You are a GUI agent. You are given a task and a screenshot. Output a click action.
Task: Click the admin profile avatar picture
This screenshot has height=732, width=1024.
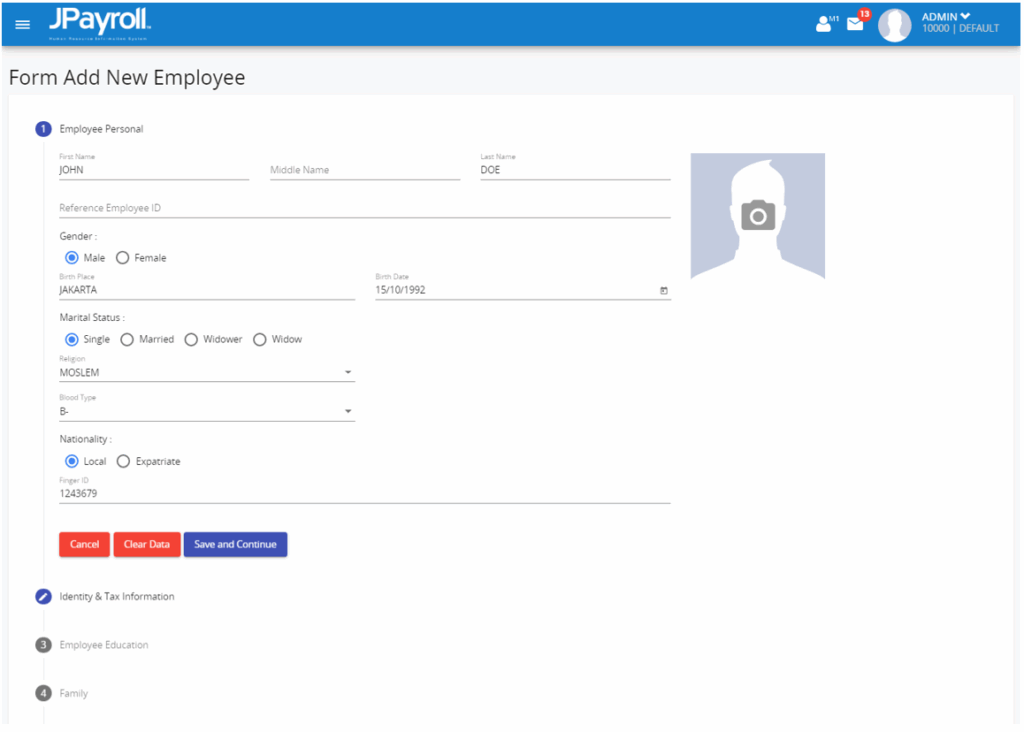(x=893, y=24)
